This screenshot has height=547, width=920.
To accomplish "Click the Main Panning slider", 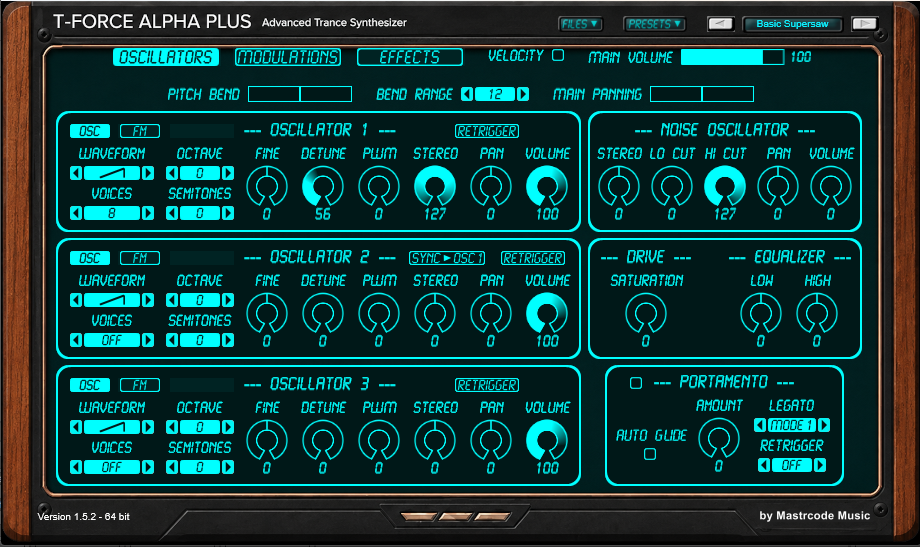I will 702,94.
